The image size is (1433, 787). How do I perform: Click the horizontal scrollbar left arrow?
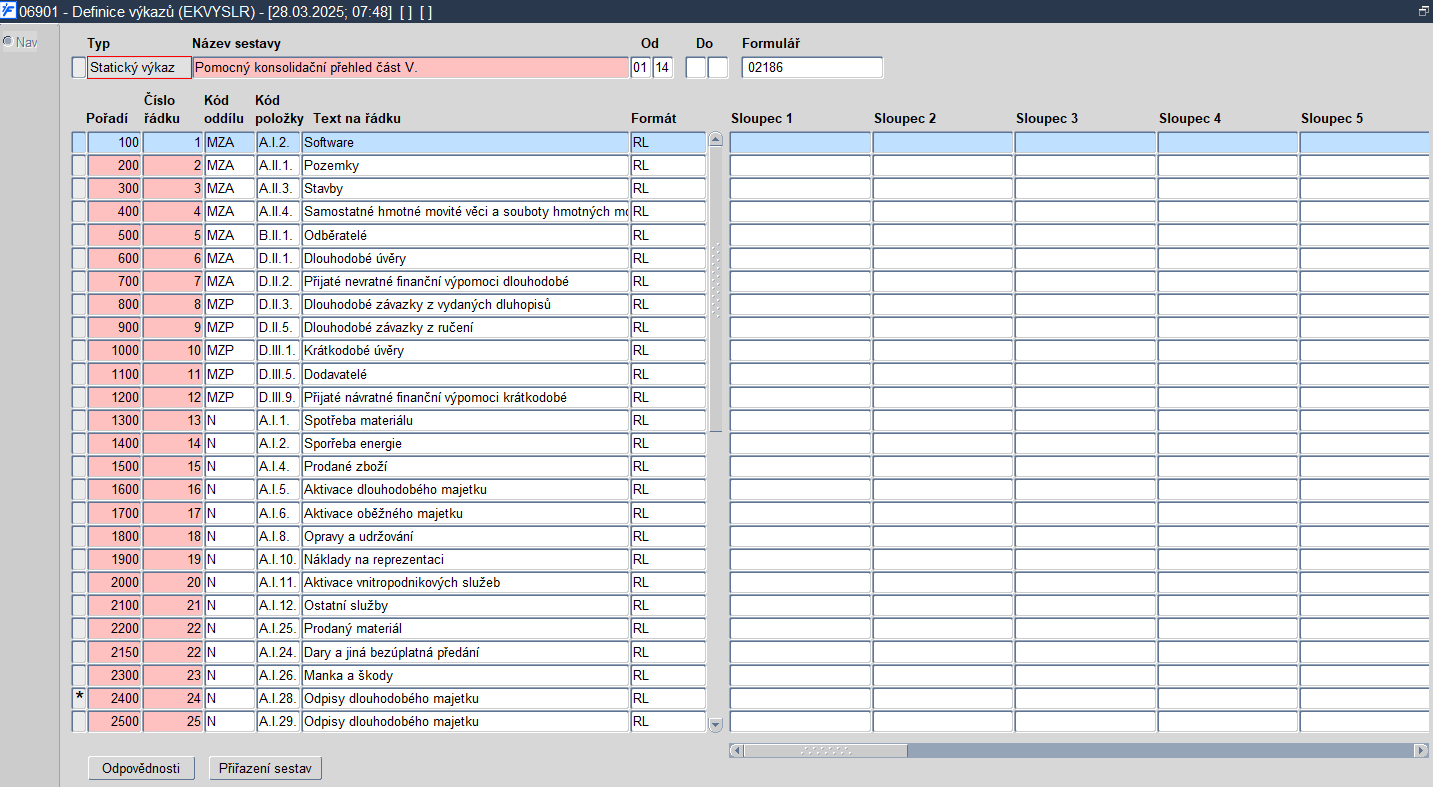736,750
